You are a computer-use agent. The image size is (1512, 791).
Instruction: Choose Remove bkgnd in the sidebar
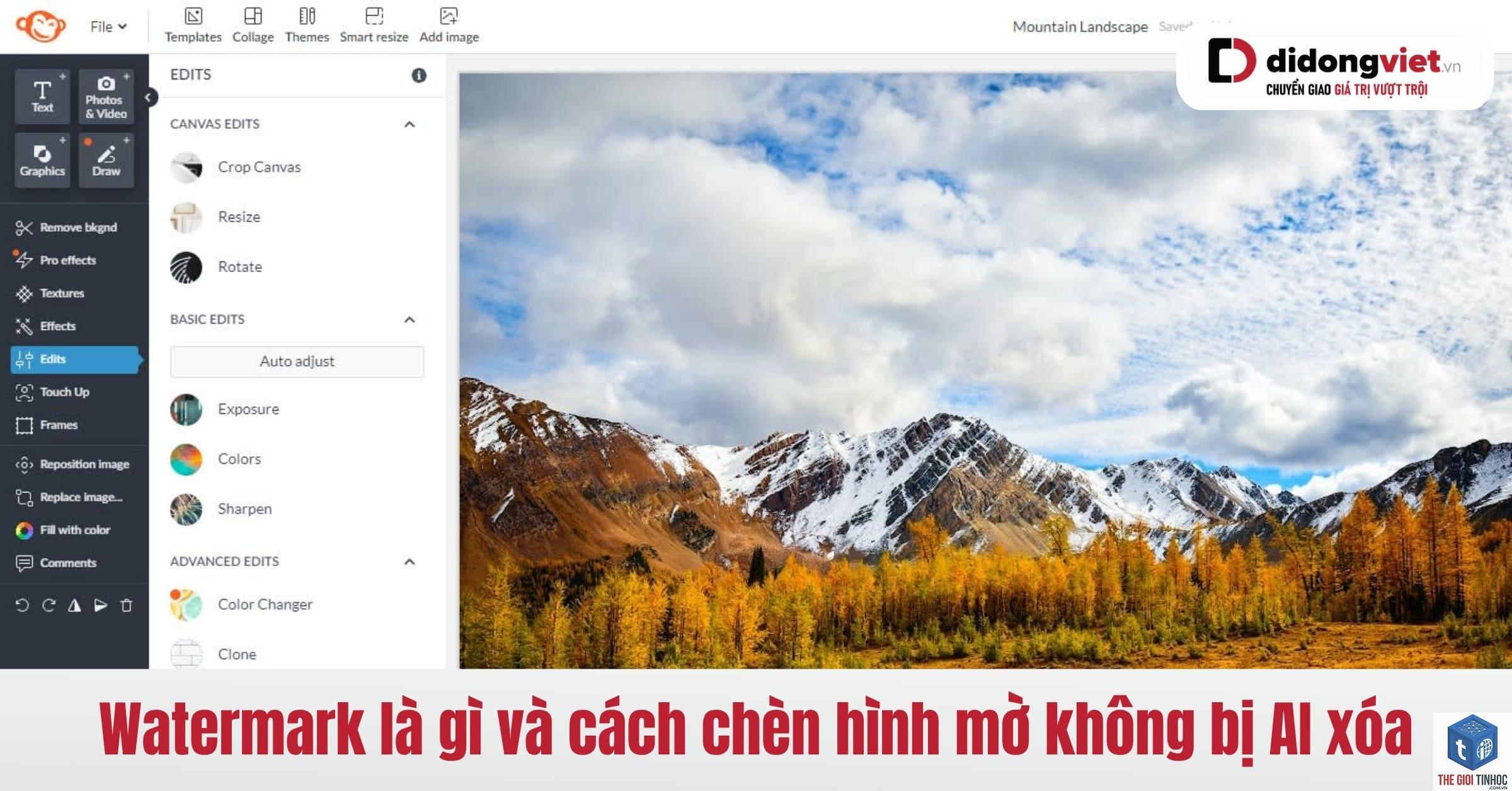67,227
